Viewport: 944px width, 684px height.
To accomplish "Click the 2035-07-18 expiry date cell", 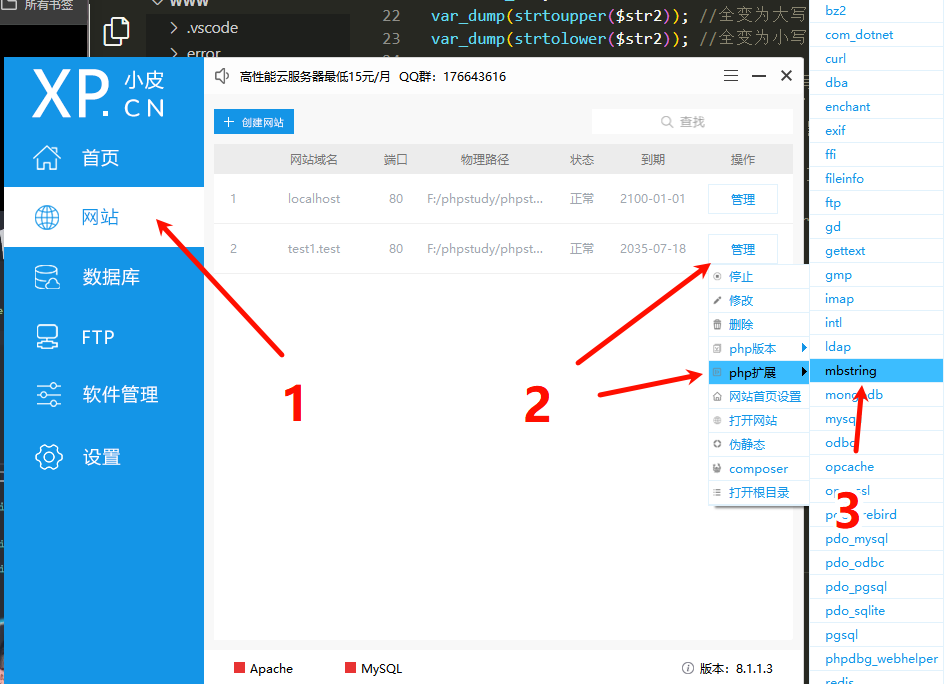I will (653, 249).
